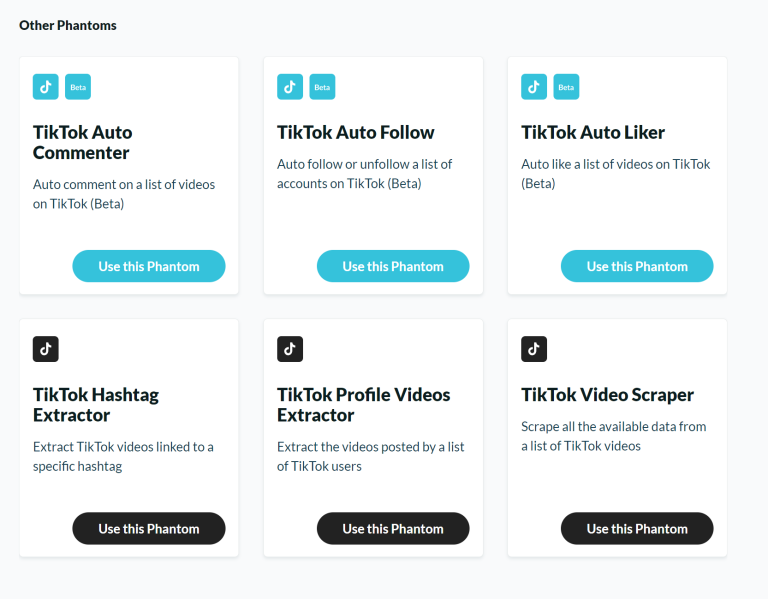Click Beta badge on TikTok Auto Follow card

click(x=322, y=87)
